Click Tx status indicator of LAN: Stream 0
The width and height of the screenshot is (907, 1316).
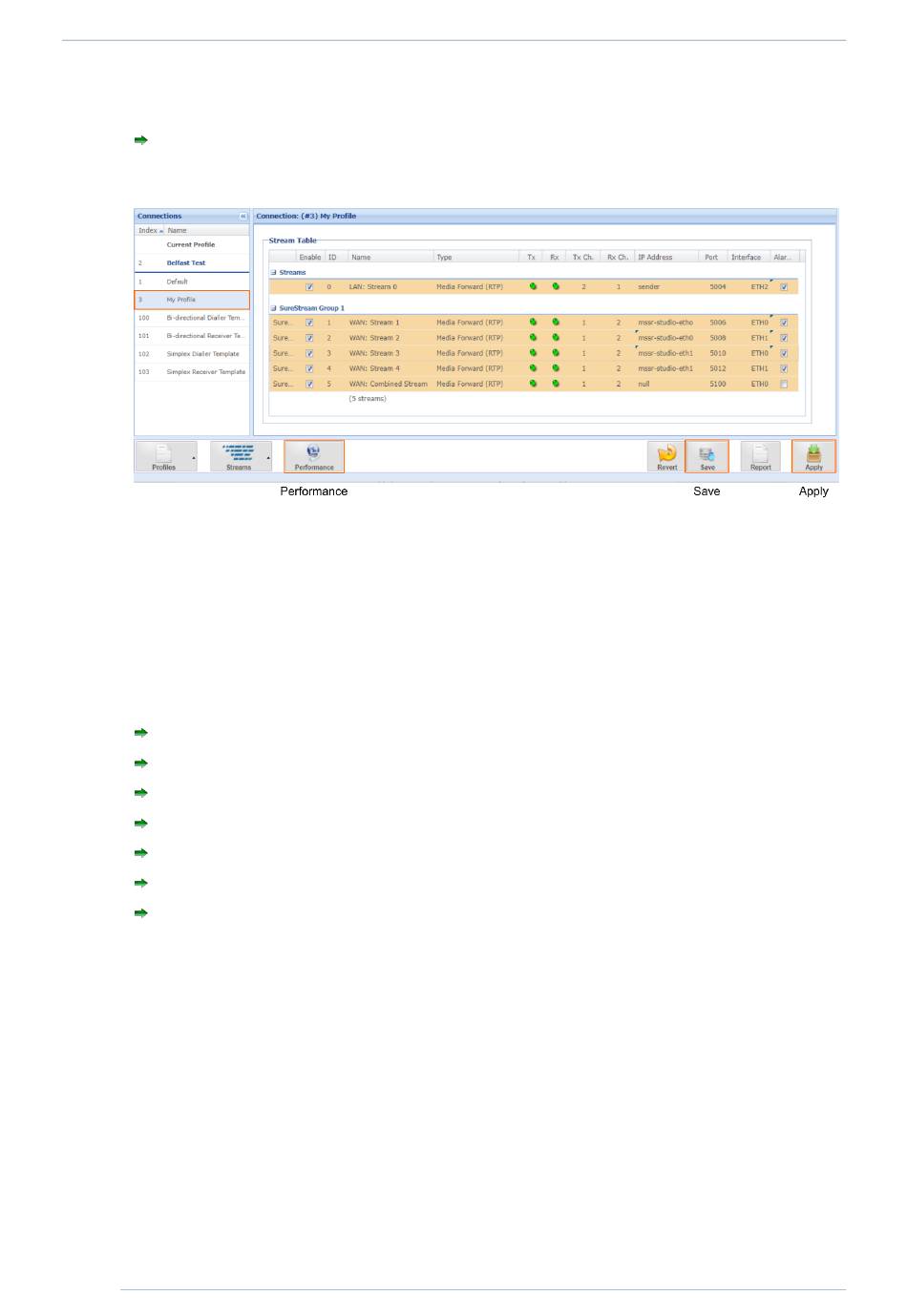533,286
